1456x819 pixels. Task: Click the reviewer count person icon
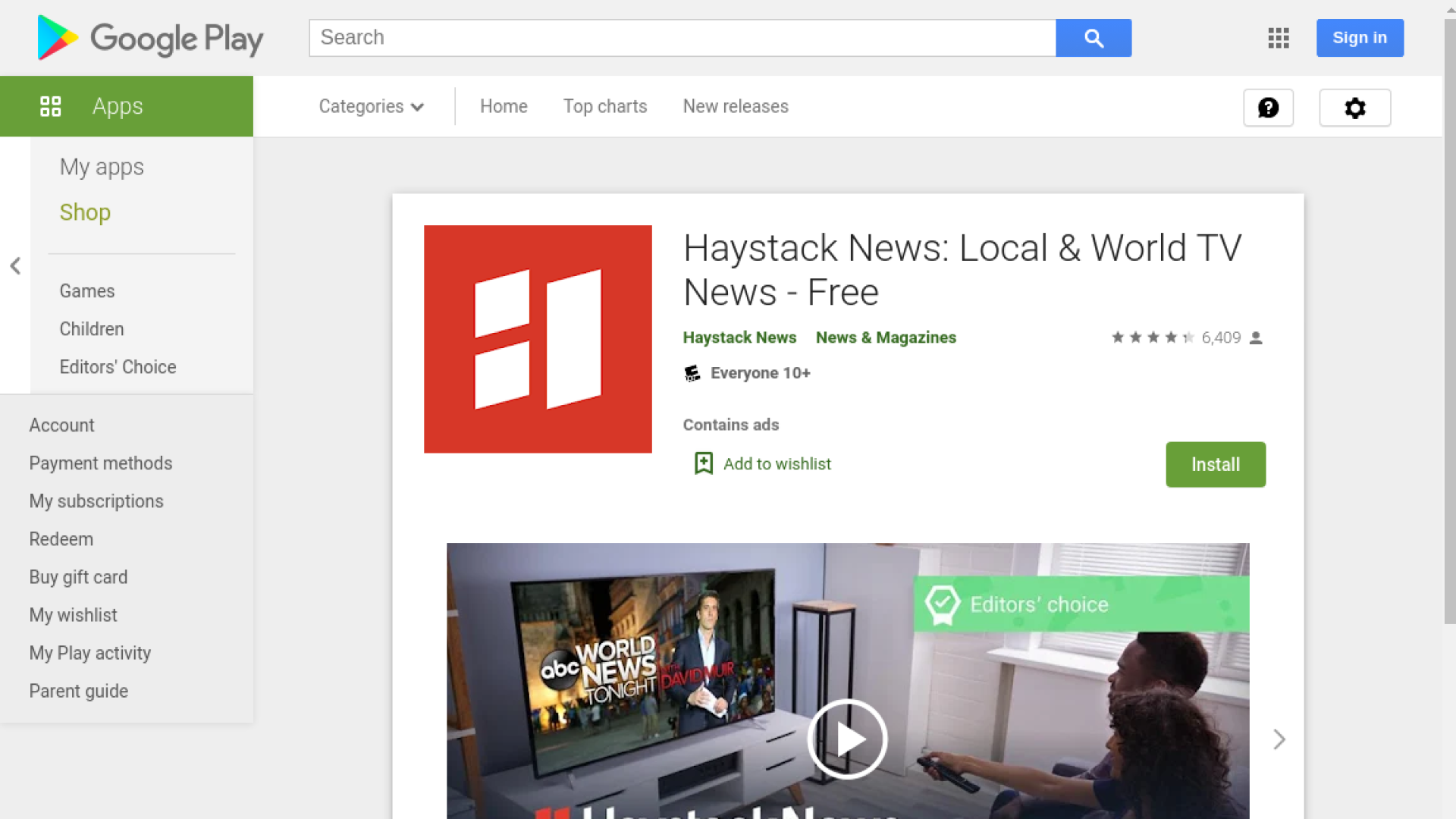point(1257,337)
